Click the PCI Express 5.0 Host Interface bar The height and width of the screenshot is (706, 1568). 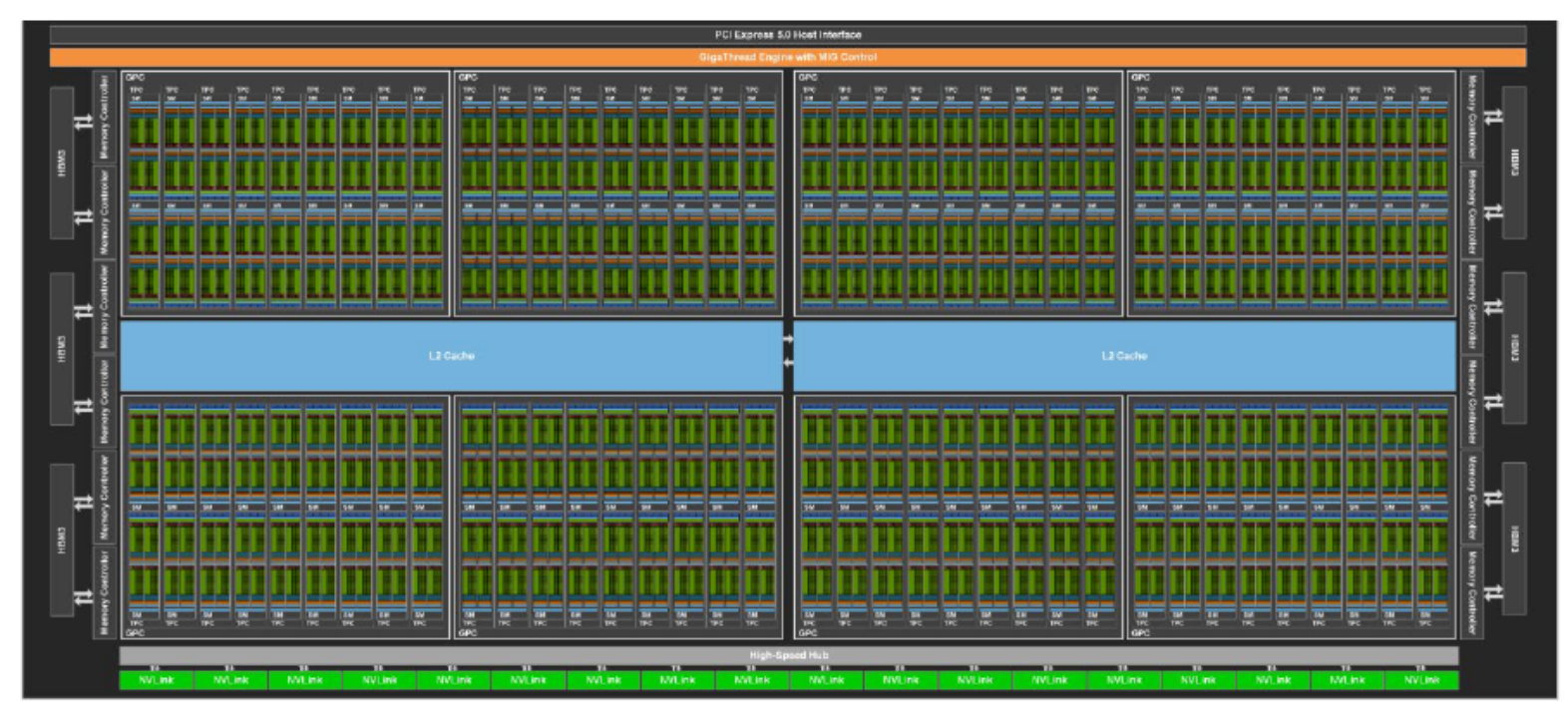tap(787, 34)
